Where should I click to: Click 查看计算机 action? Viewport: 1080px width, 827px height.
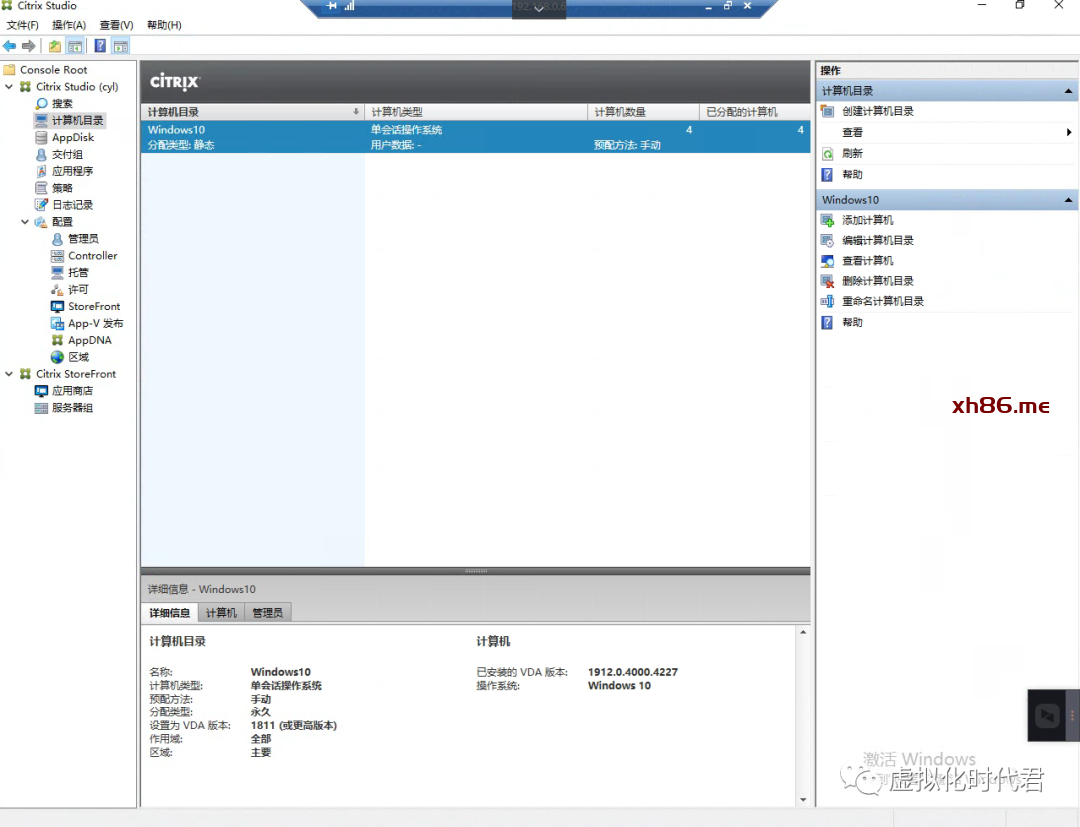867,260
